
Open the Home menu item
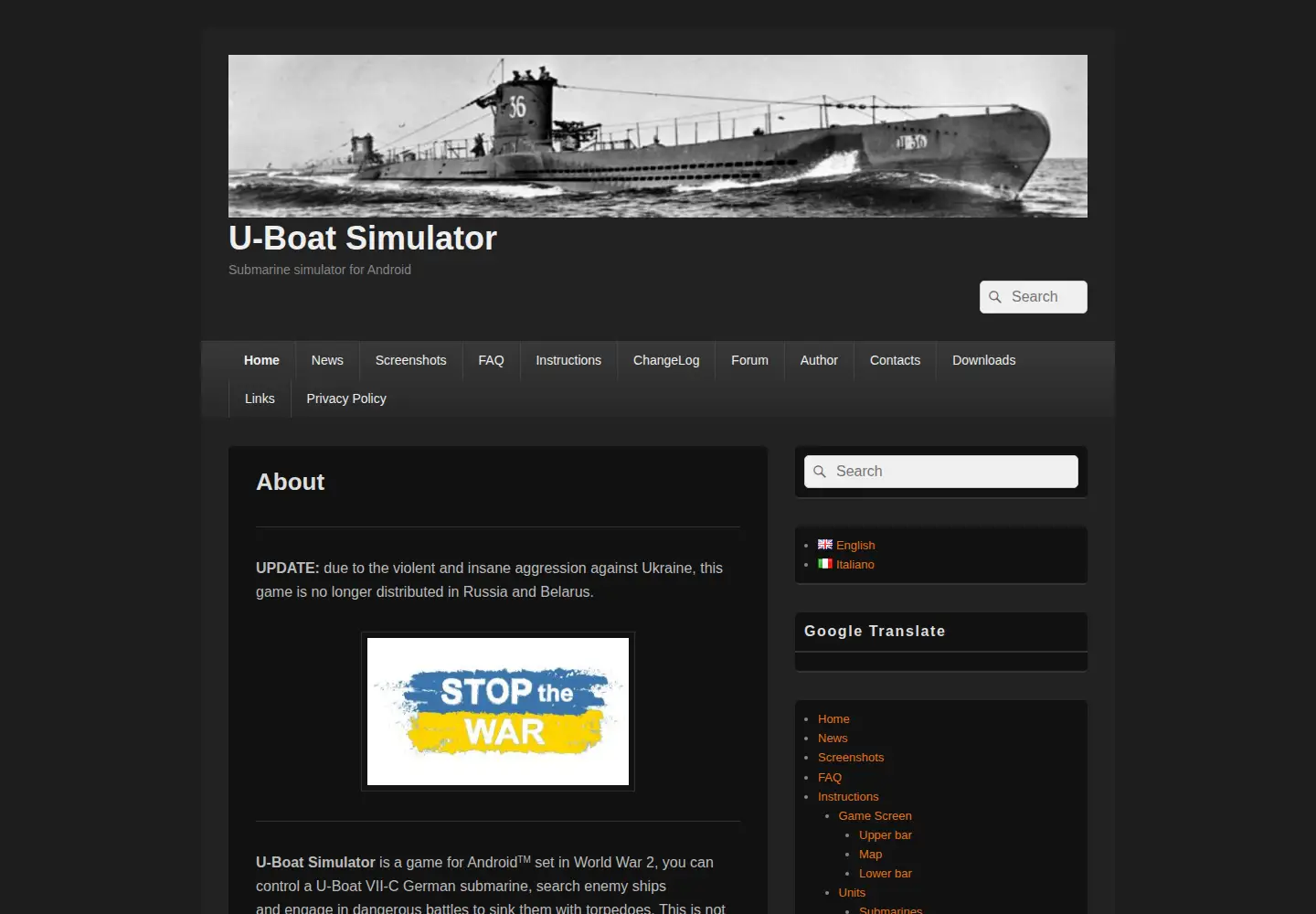tap(261, 360)
